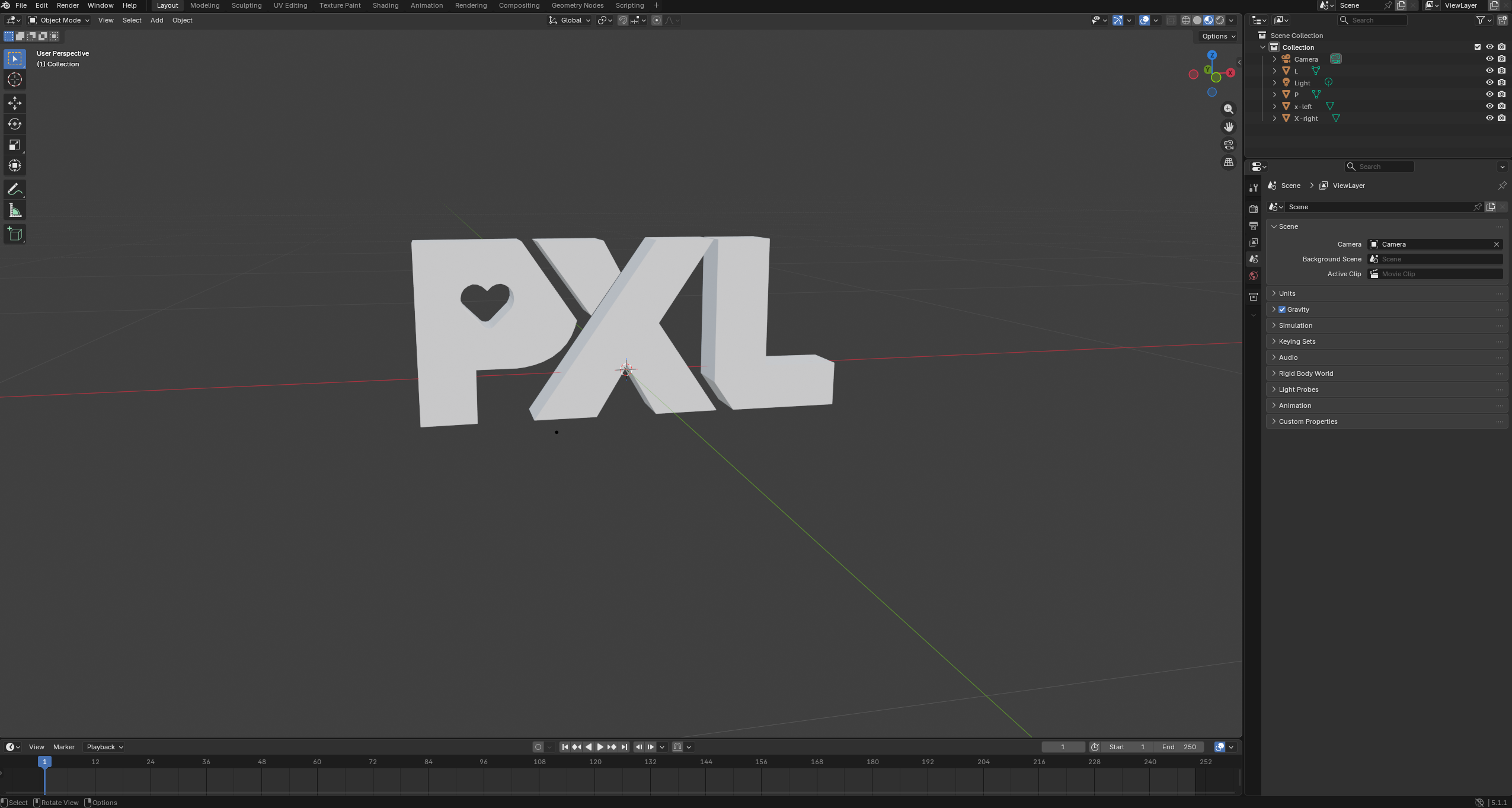Open the File menu
The height and width of the screenshot is (808, 1512).
click(x=21, y=5)
